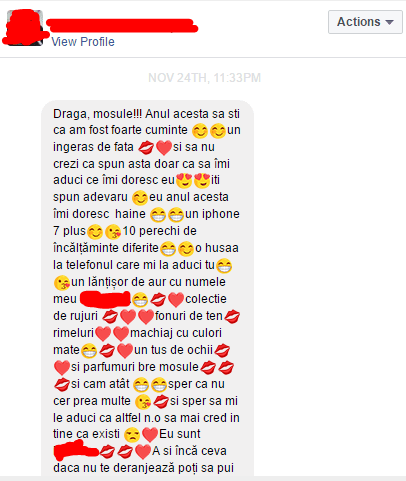This screenshot has height=481, width=406.
Task: Click the arrow beside the Actions label
Action: 389,22
